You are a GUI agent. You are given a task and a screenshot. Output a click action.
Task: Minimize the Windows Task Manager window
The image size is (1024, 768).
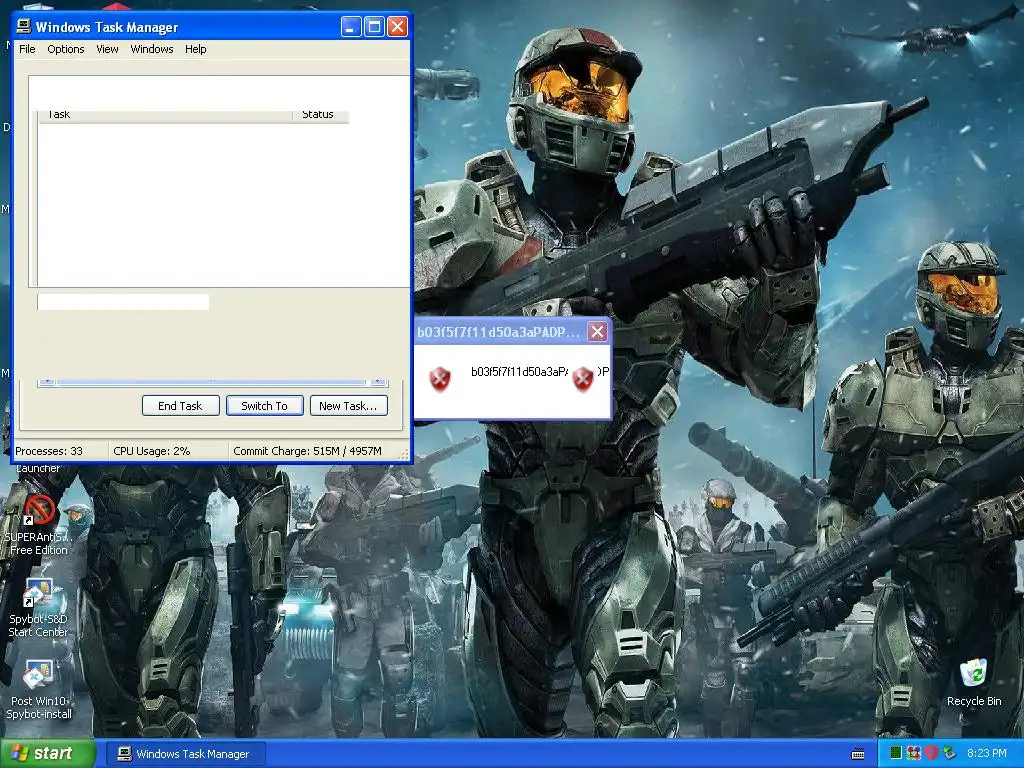[351, 27]
